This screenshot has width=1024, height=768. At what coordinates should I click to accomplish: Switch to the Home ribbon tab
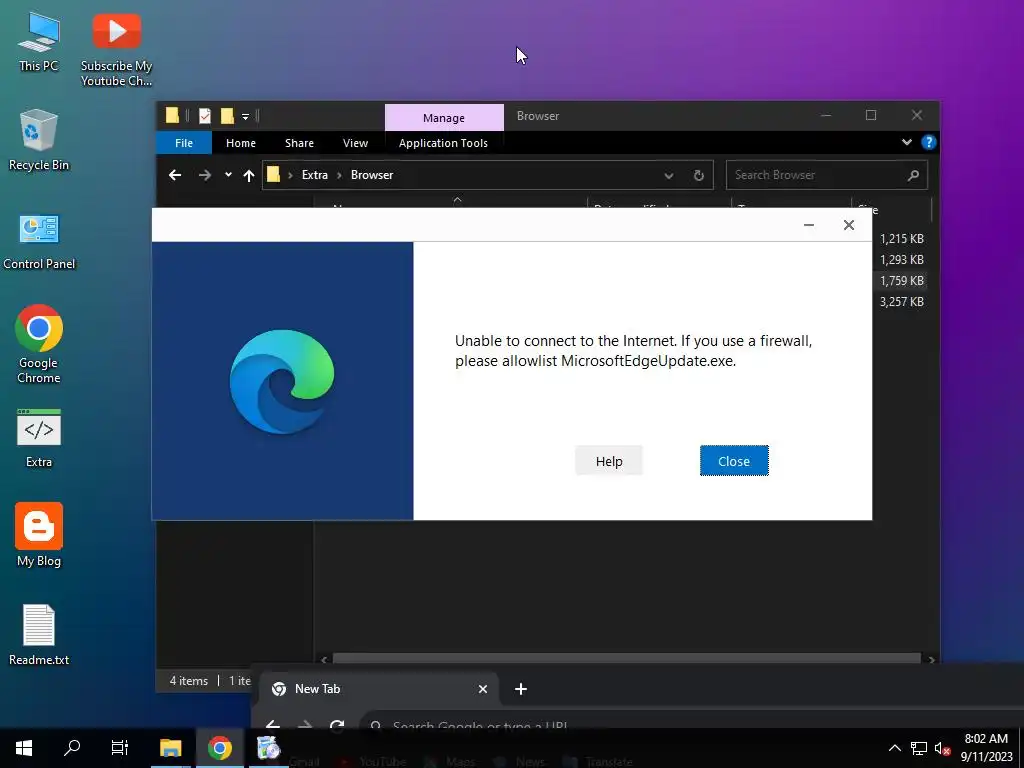[240, 143]
